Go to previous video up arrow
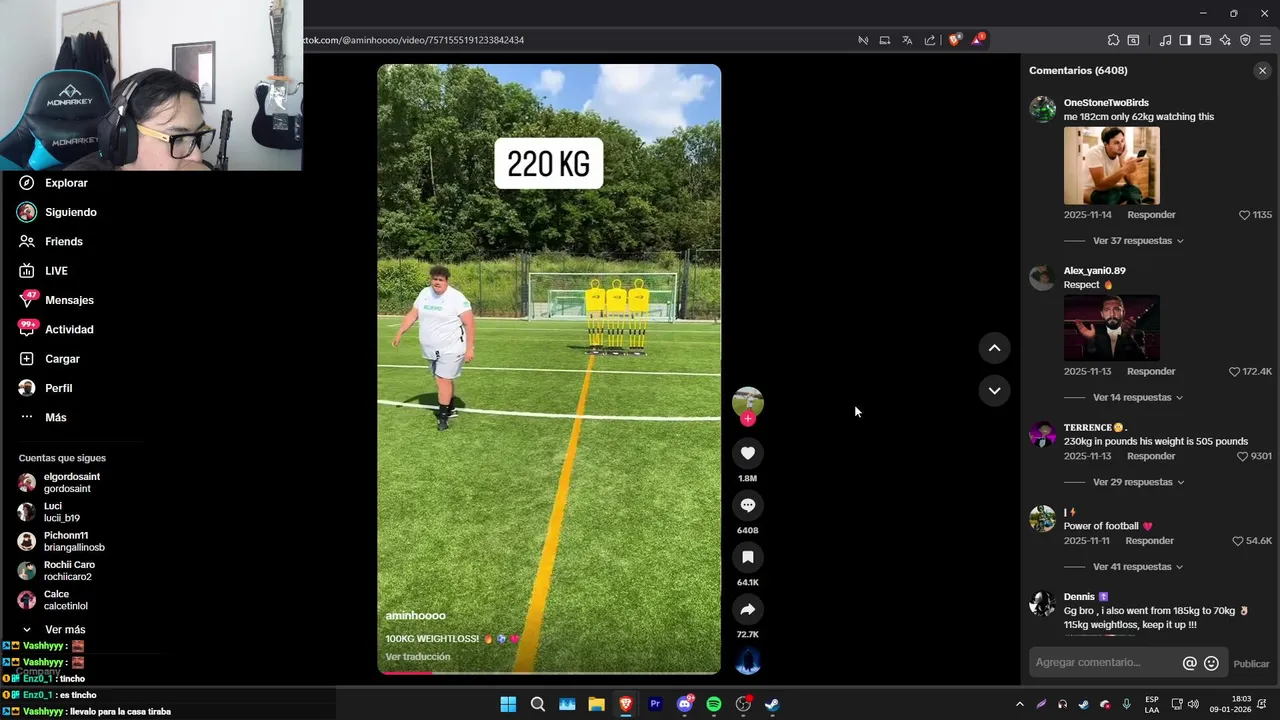1280x720 pixels. pos(994,348)
